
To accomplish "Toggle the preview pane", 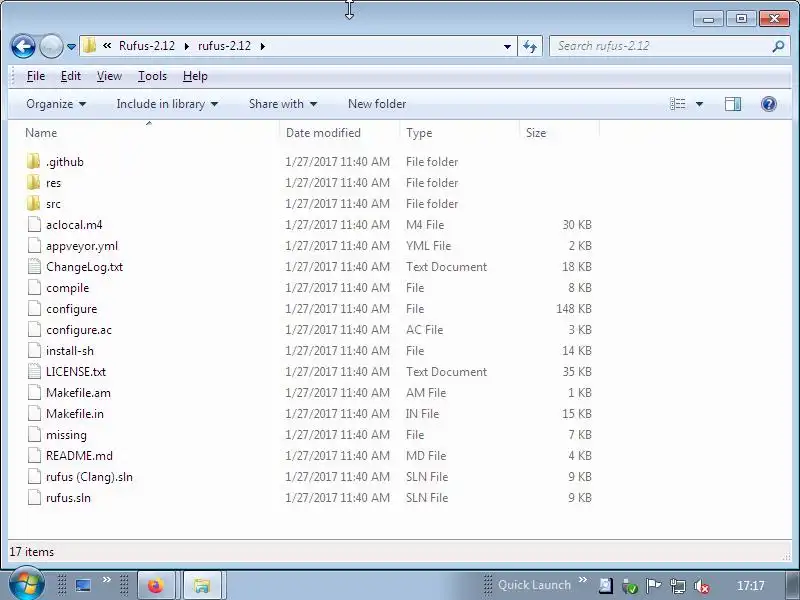I will tap(733, 104).
